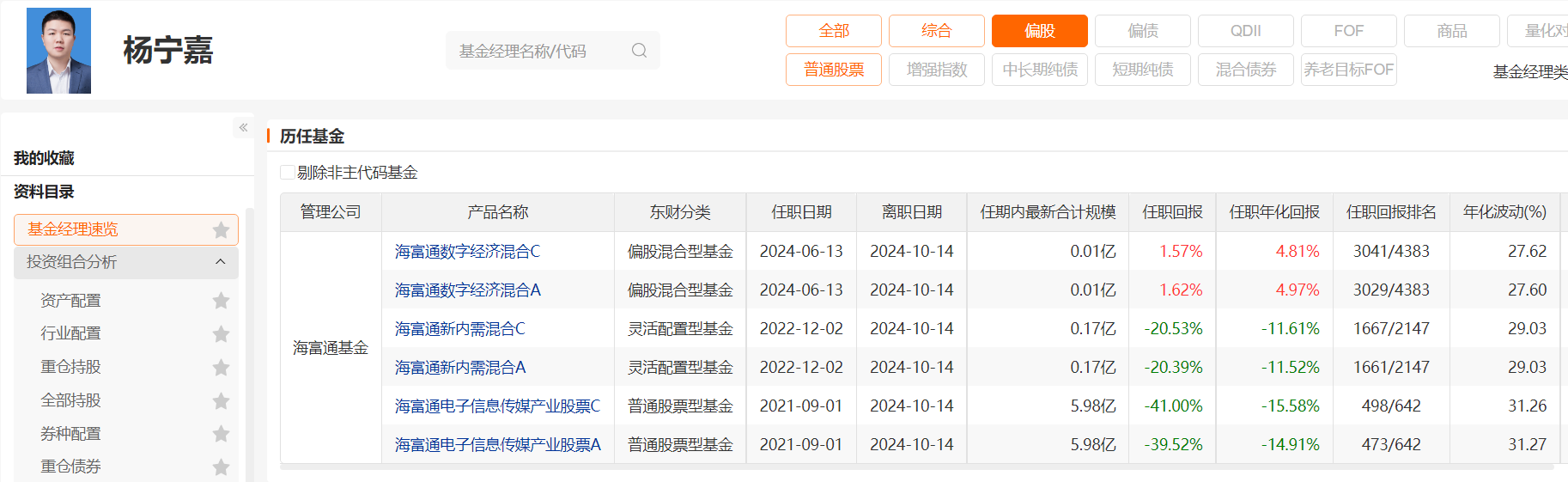The image size is (1568, 482).
Task: Open fund 海富通新内需混合A
Action: [x=459, y=368]
